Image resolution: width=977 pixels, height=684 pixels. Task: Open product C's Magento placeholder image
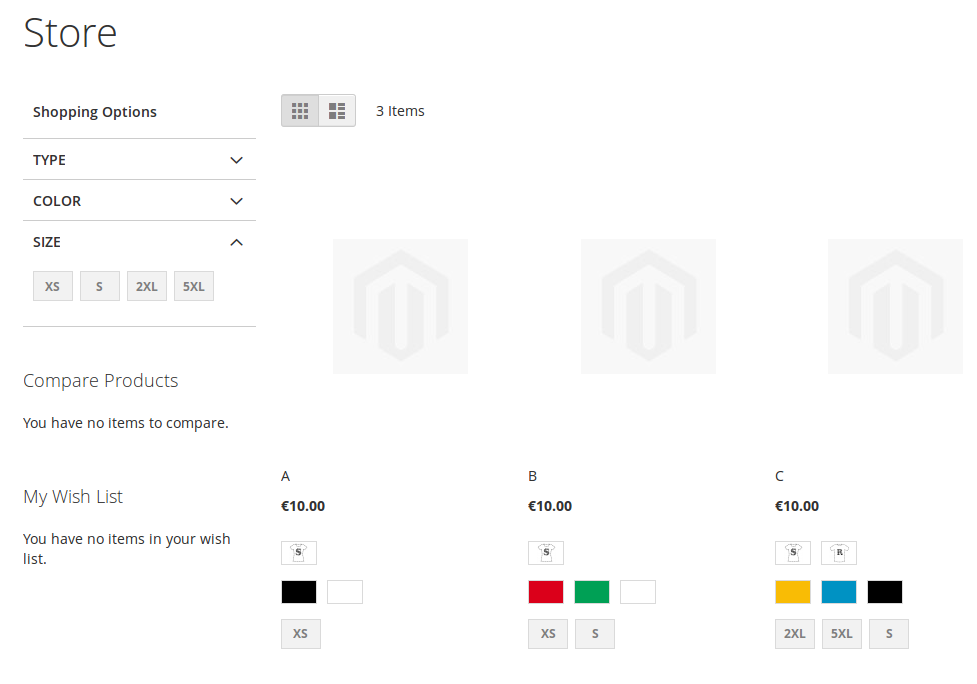(895, 306)
